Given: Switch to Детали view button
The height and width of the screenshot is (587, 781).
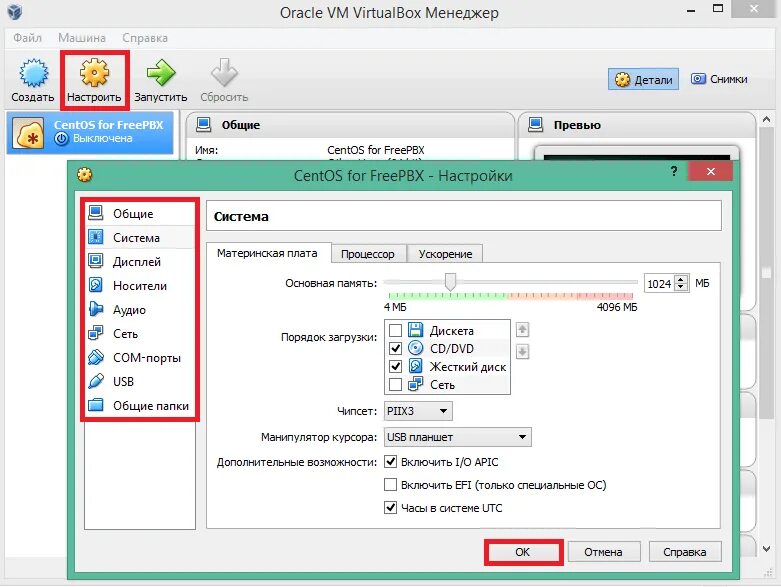Looking at the screenshot, I should click(643, 79).
